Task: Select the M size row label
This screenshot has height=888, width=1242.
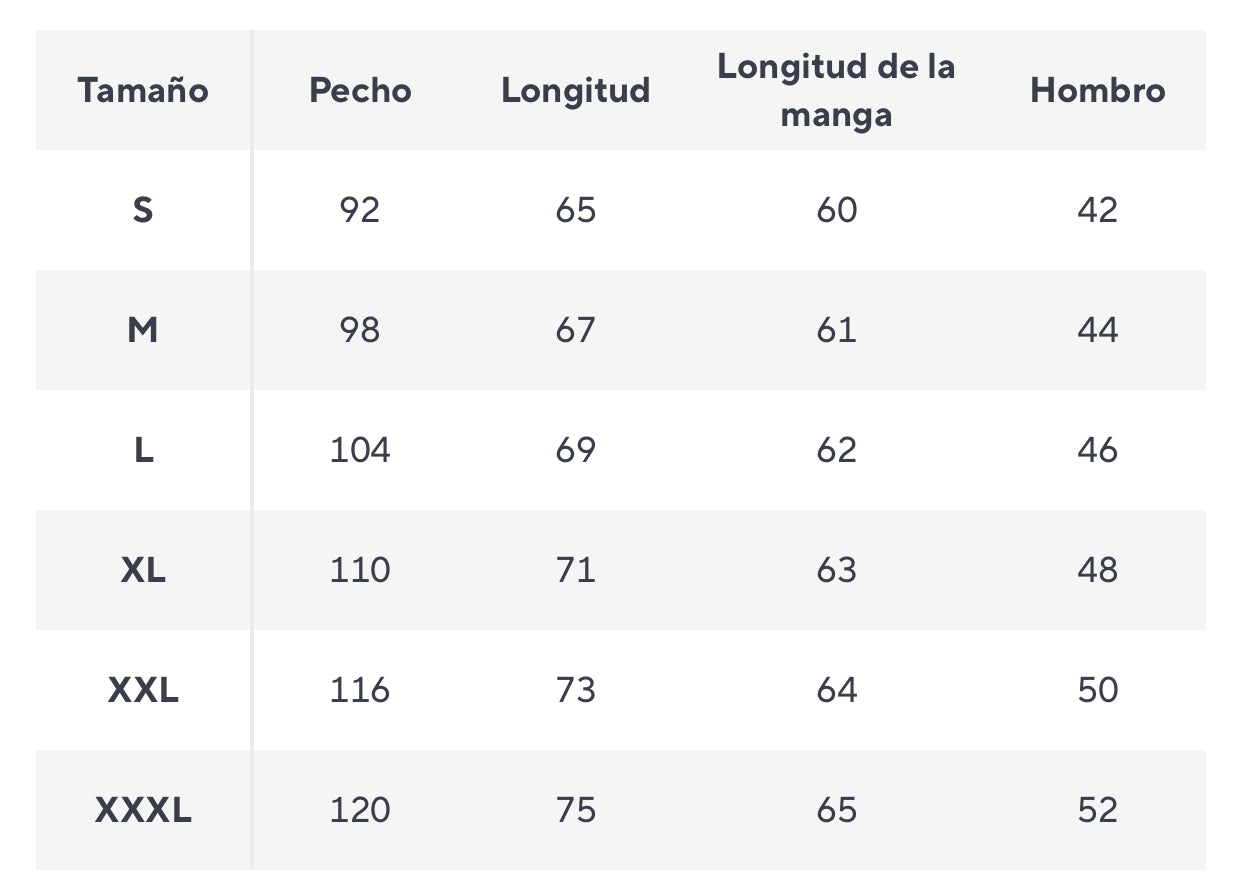Action: 143,330
